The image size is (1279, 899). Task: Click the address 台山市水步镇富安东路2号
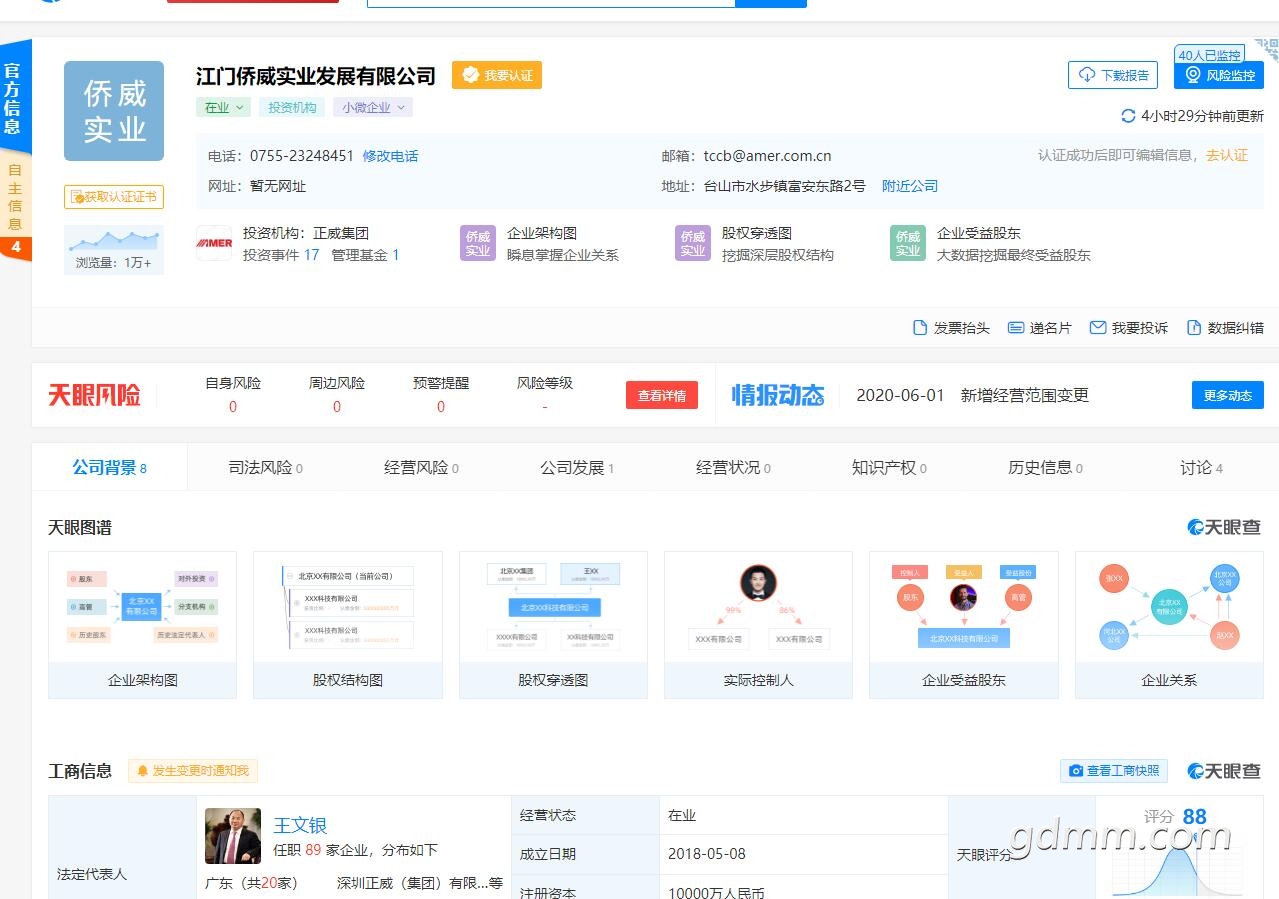click(785, 186)
